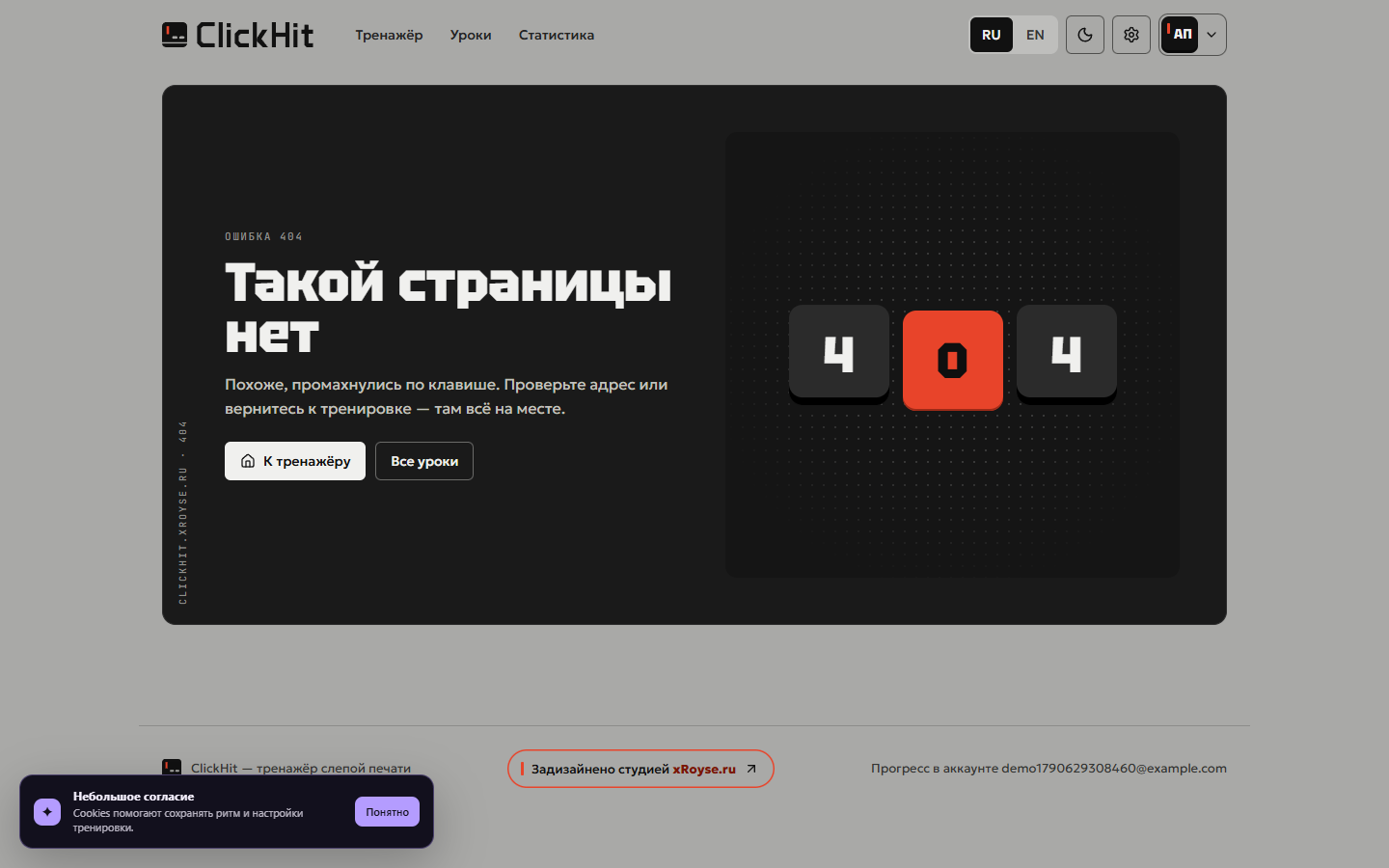Image resolution: width=1389 pixels, height=868 pixels.
Task: Click the К тренажёру button
Action: coord(295,461)
